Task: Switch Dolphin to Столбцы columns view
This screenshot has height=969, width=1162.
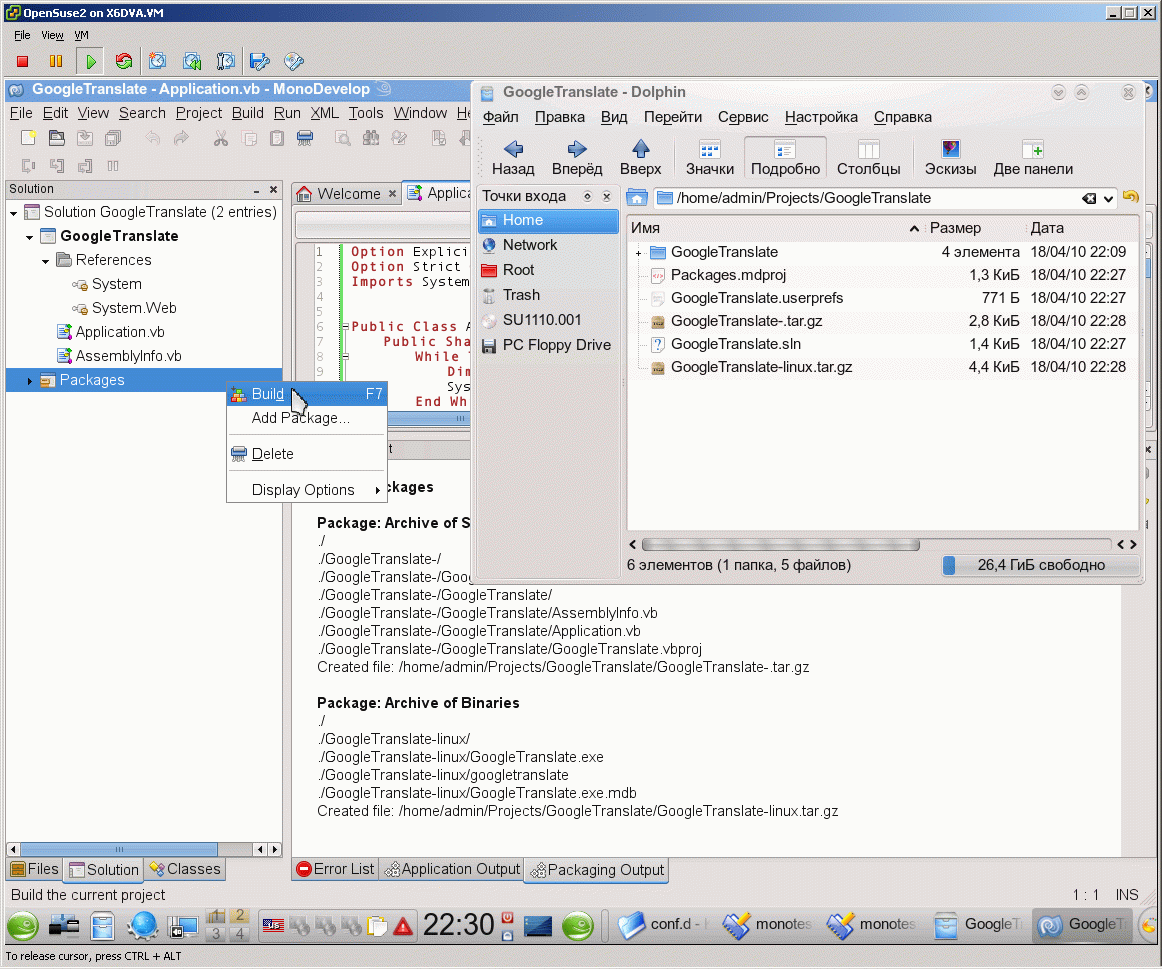Action: click(869, 159)
